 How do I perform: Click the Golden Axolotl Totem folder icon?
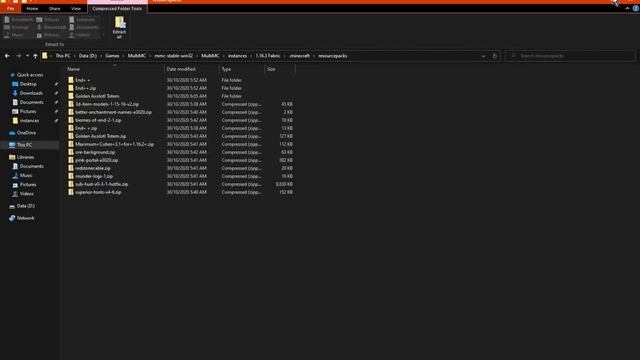(x=71, y=96)
